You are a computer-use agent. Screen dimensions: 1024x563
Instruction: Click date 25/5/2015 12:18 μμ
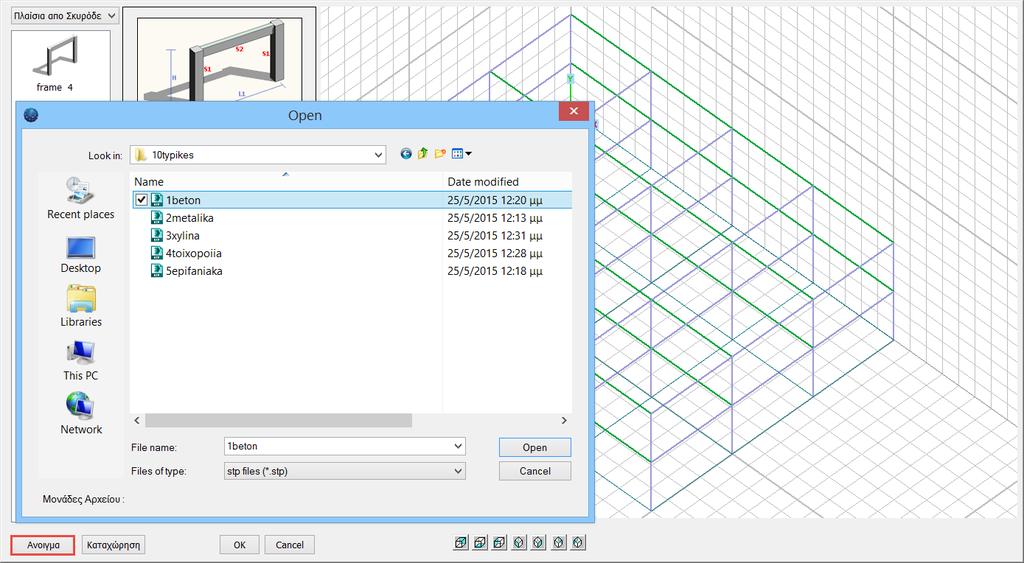click(x=494, y=270)
